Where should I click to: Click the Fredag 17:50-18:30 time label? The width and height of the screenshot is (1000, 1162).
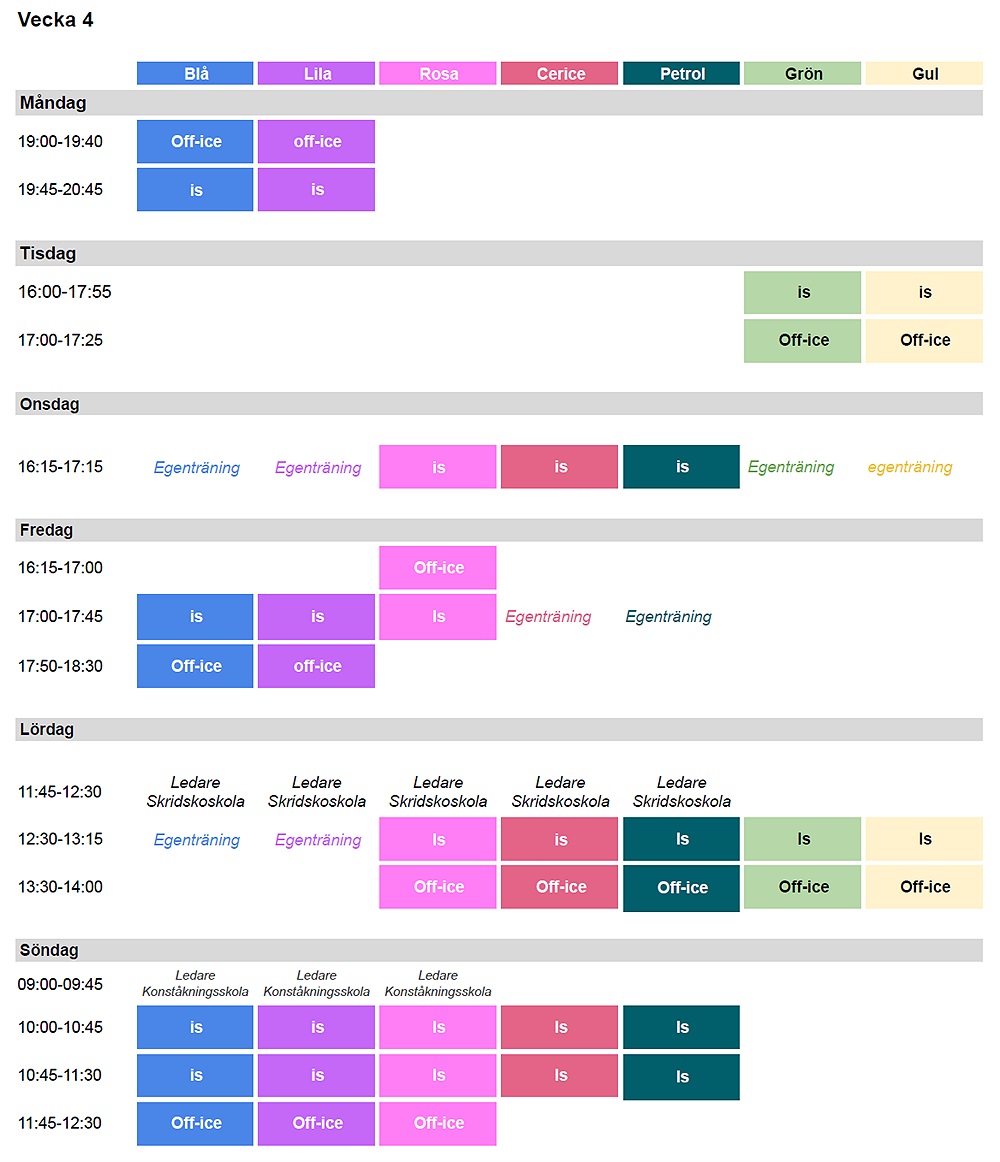60,666
